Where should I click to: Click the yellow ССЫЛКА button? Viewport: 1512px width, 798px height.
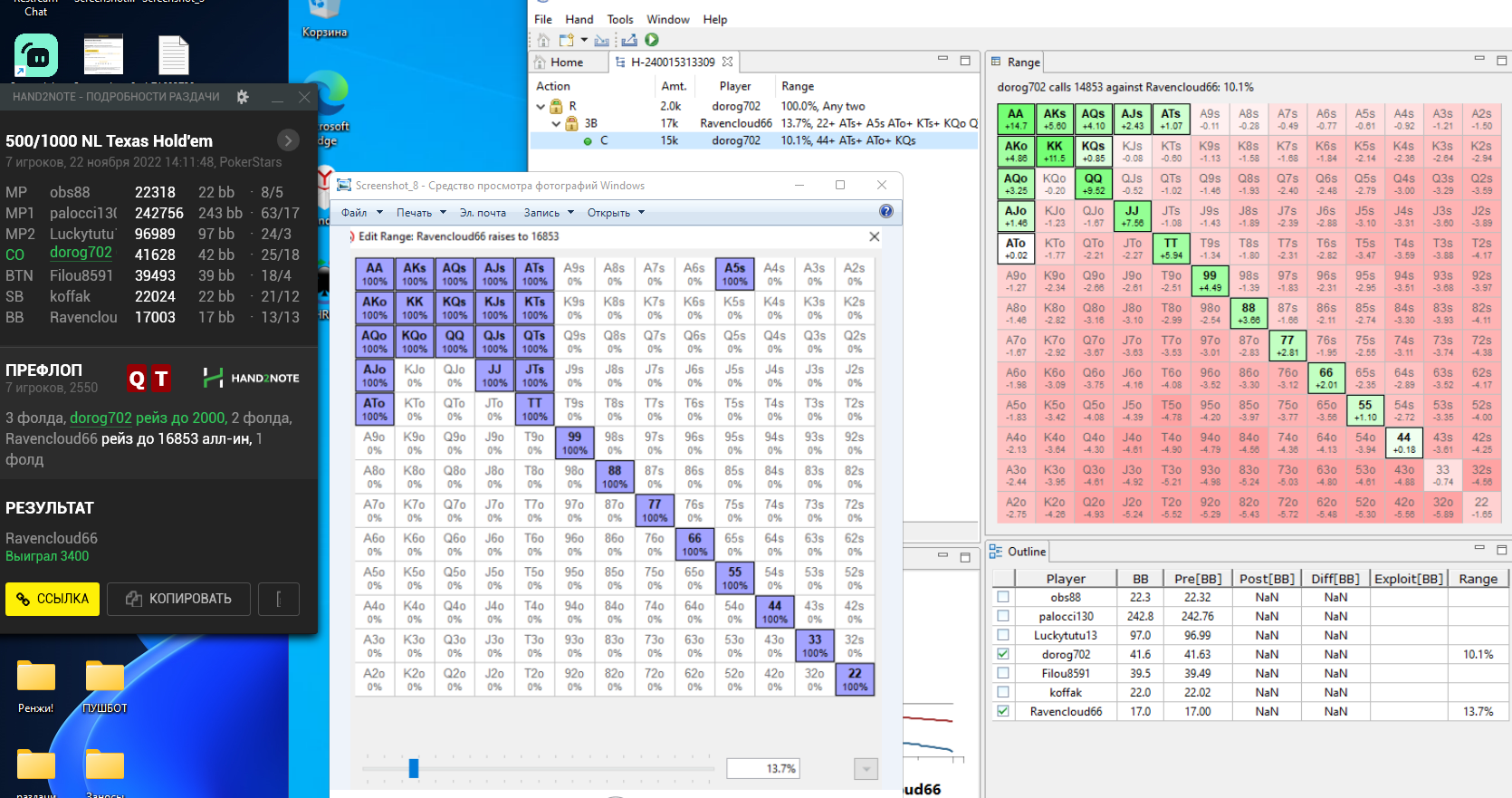[53, 599]
